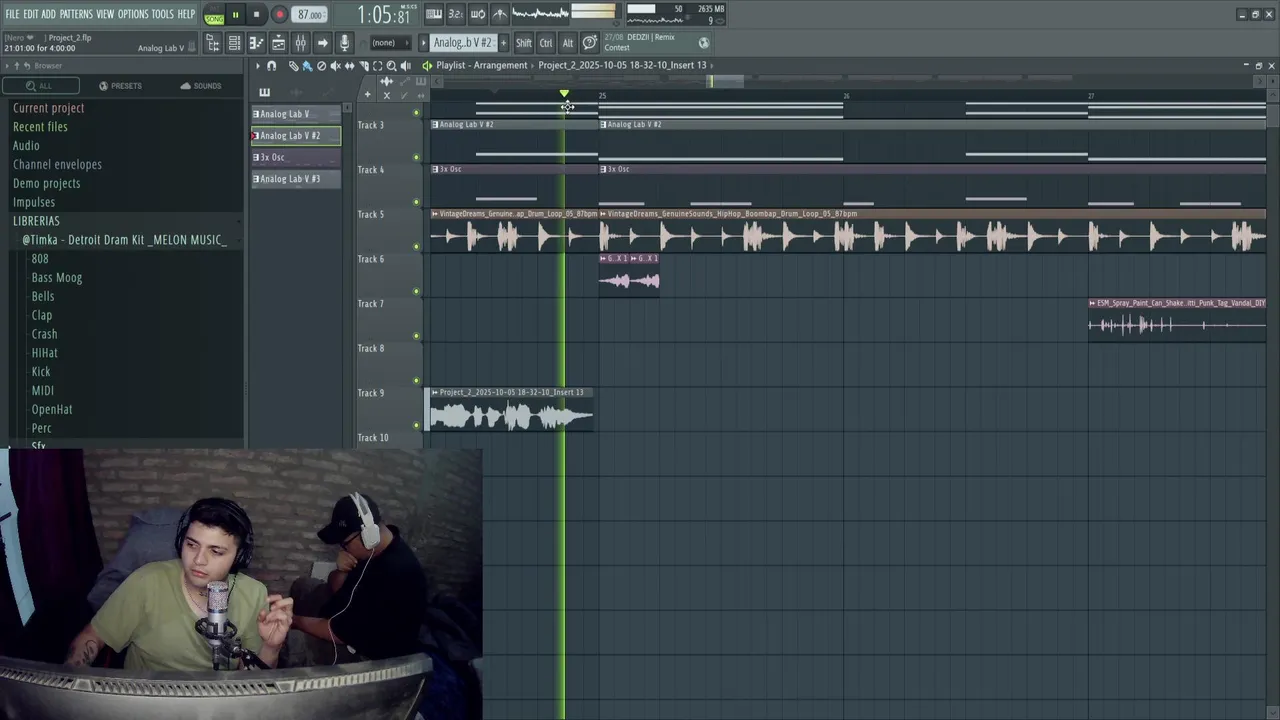Toggle the 3.2 recording countdown

tap(456, 14)
